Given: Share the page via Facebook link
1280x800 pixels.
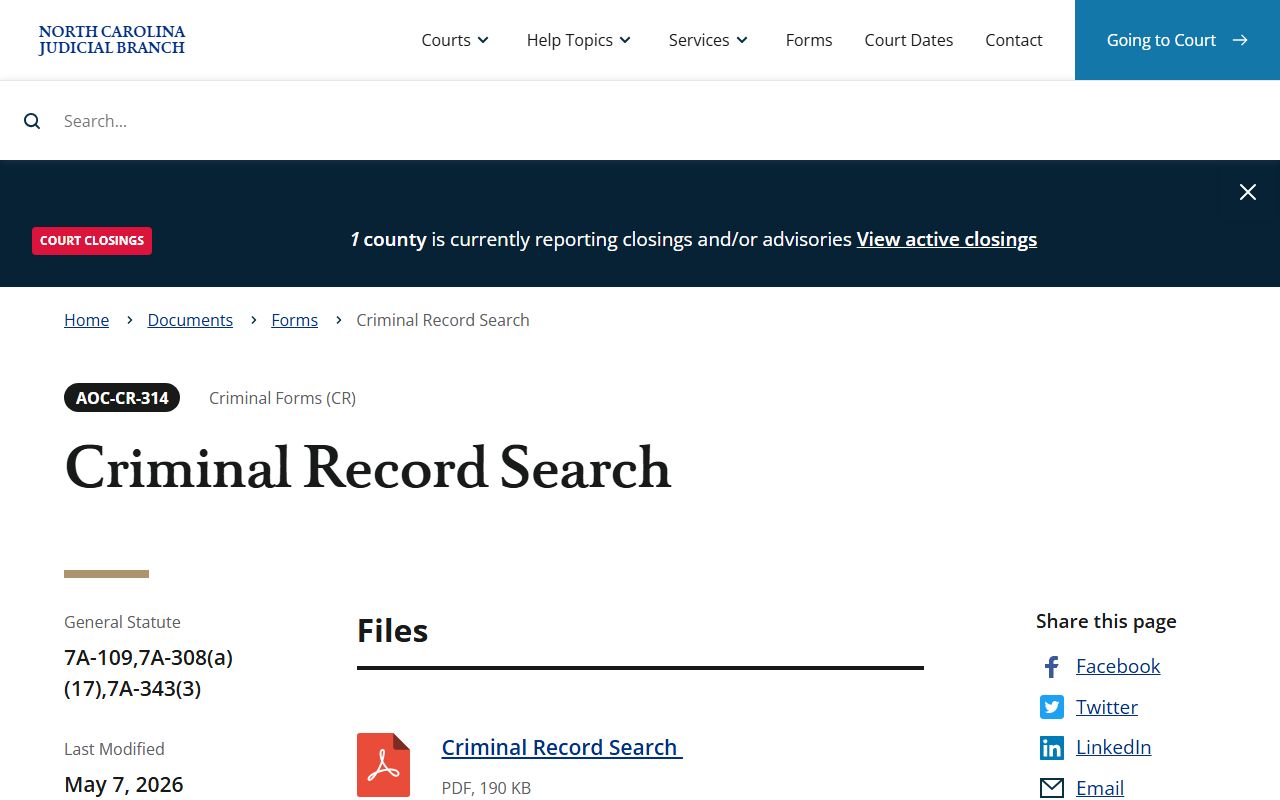Looking at the screenshot, I should [x=1118, y=666].
